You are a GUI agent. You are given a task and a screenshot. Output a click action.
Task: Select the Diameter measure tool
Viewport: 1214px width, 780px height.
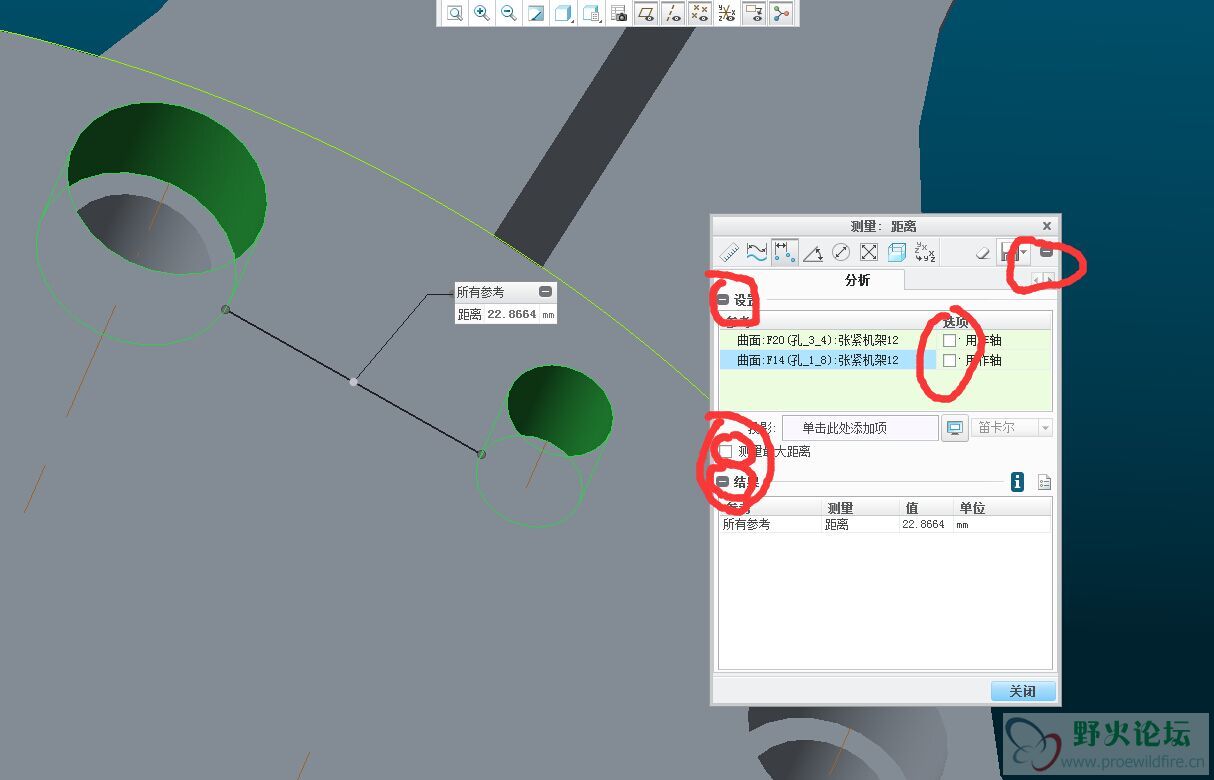[841, 253]
